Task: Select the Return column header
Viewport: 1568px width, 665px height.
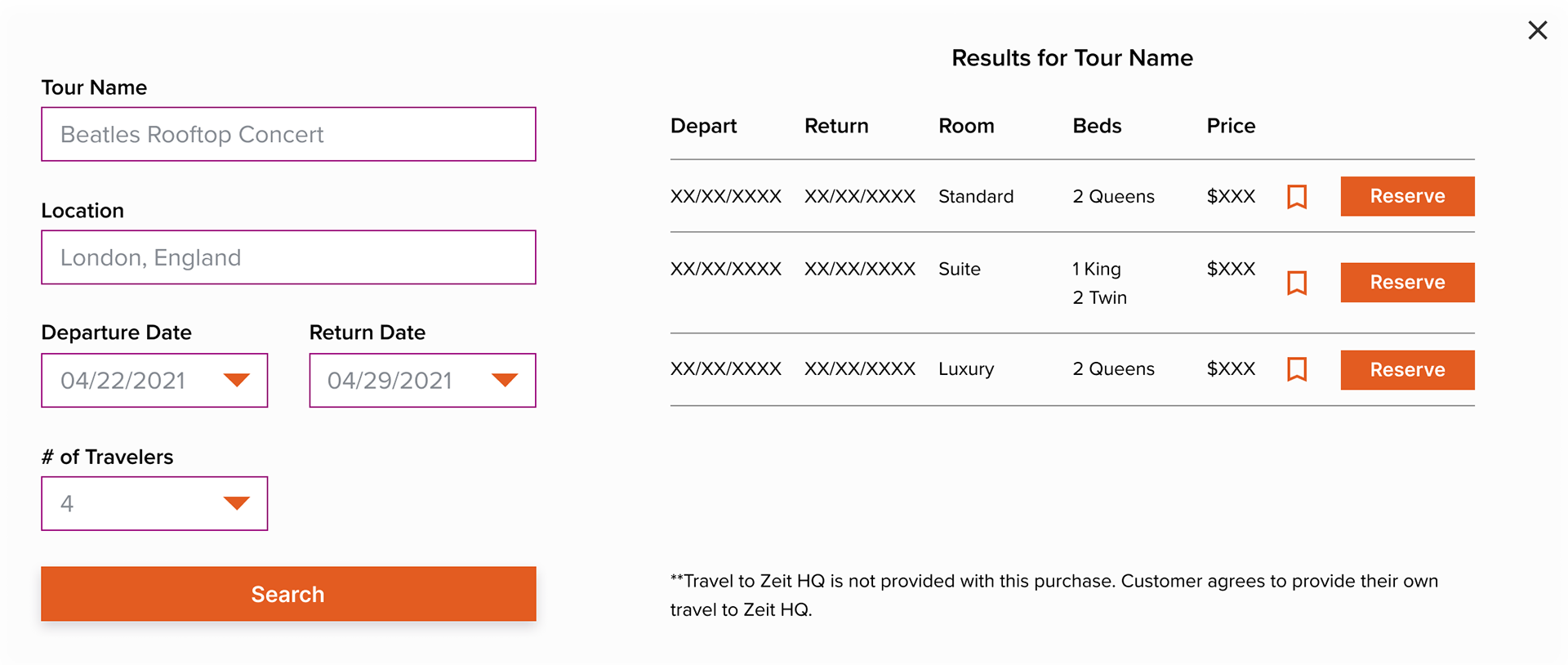Action: (x=836, y=126)
